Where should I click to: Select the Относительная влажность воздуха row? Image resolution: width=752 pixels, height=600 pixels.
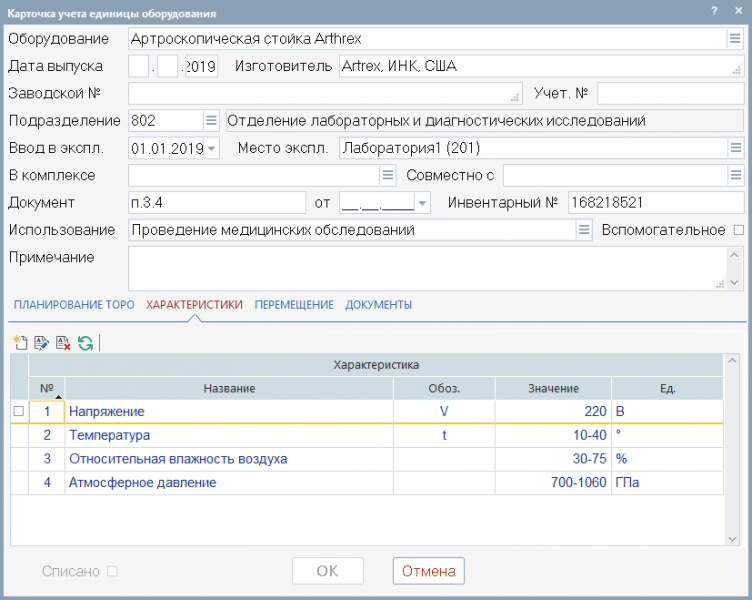[x=367, y=459]
